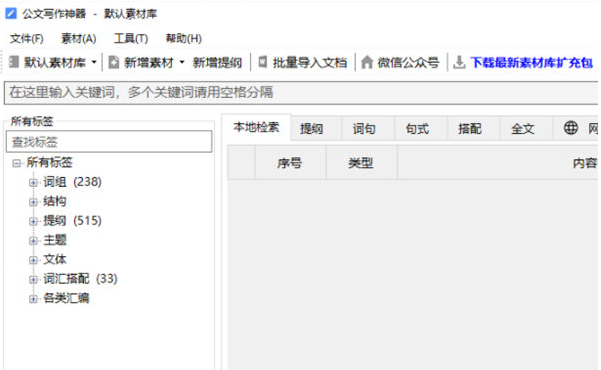Select the 主题 tag
Screen dimensions: 601x370
point(55,240)
